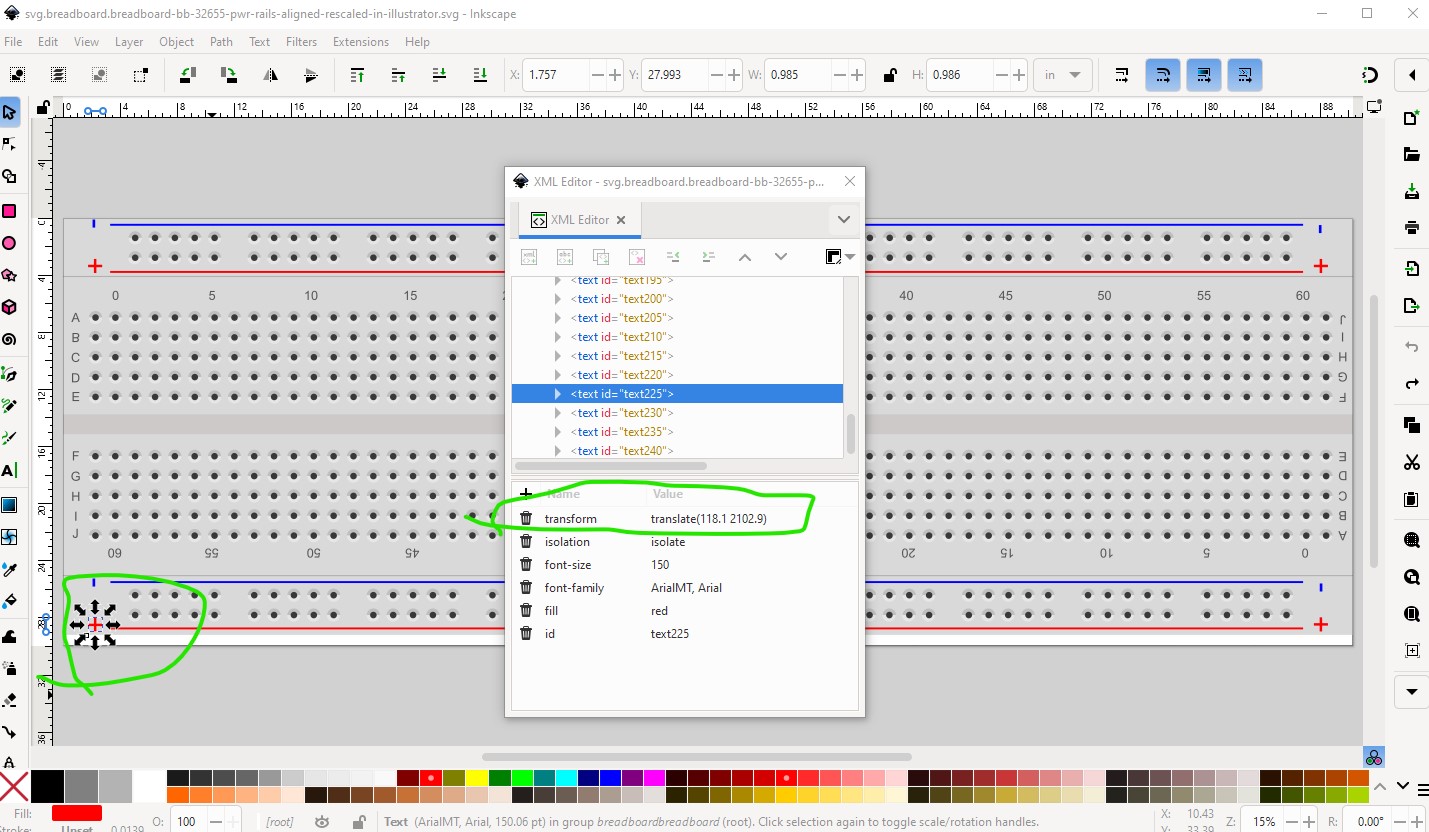Rotate selection 90° clockwise
Screen dimensions: 1429x832
point(228,75)
